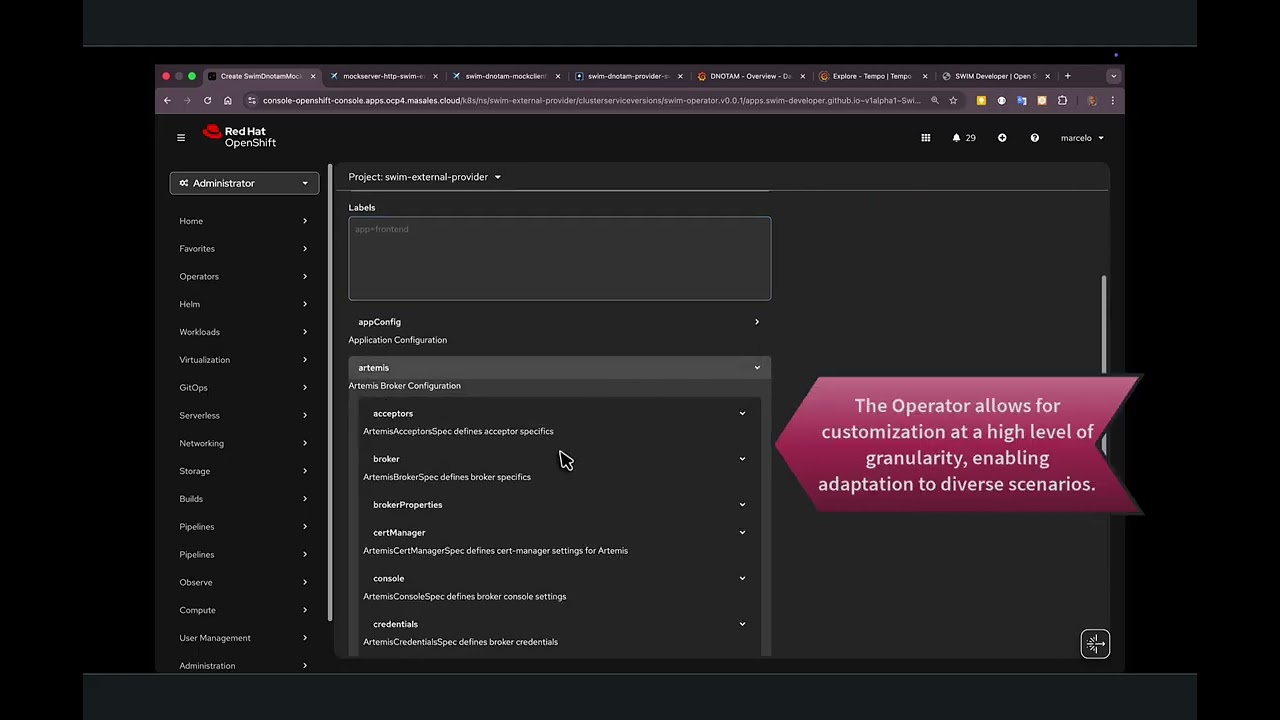Open the tab search dropdown arrow
This screenshot has height=720, width=1280.
(1113, 76)
